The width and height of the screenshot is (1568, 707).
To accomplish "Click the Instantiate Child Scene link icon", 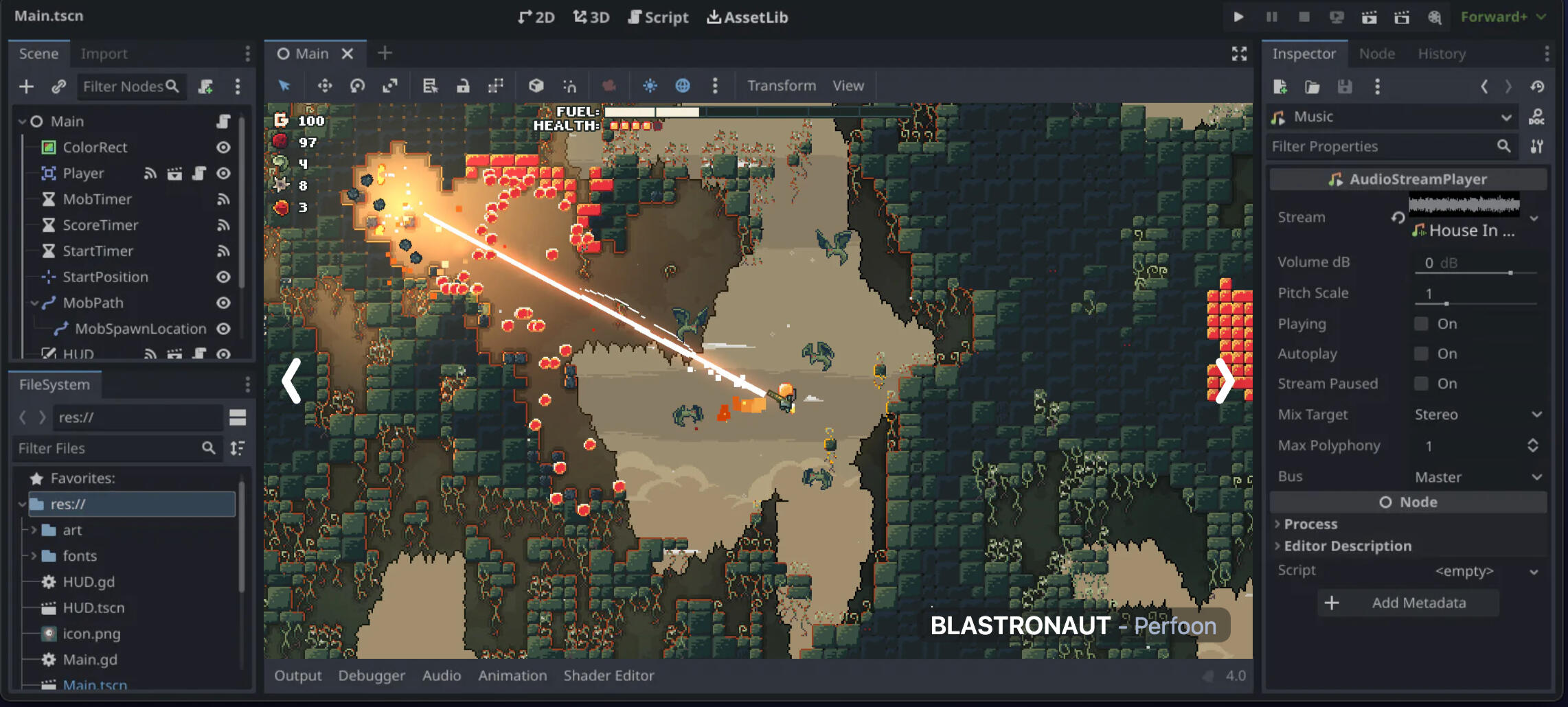I will (58, 86).
